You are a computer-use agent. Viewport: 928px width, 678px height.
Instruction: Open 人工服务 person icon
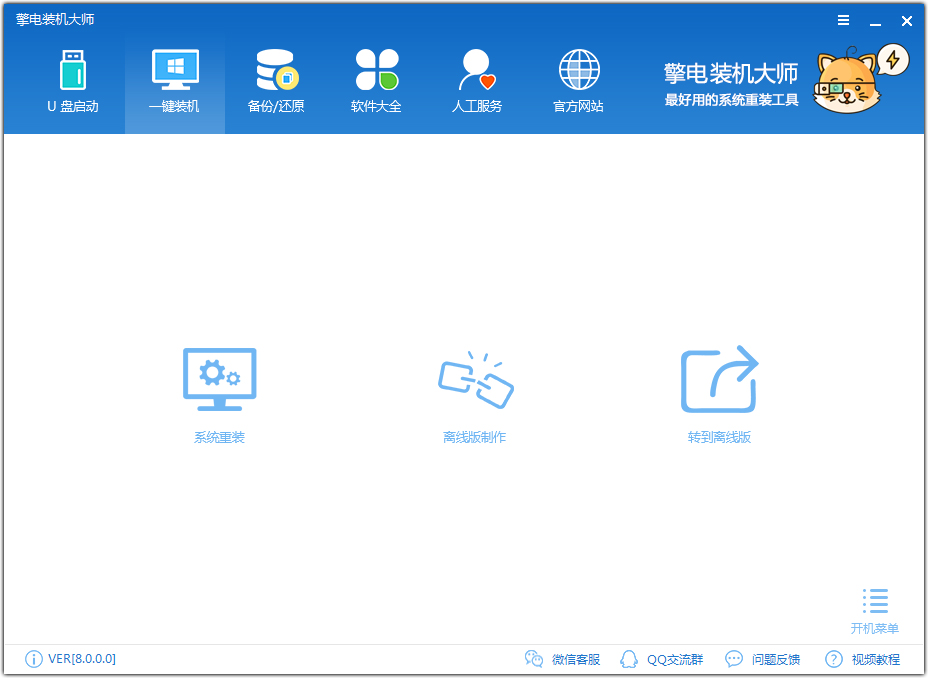(x=477, y=69)
